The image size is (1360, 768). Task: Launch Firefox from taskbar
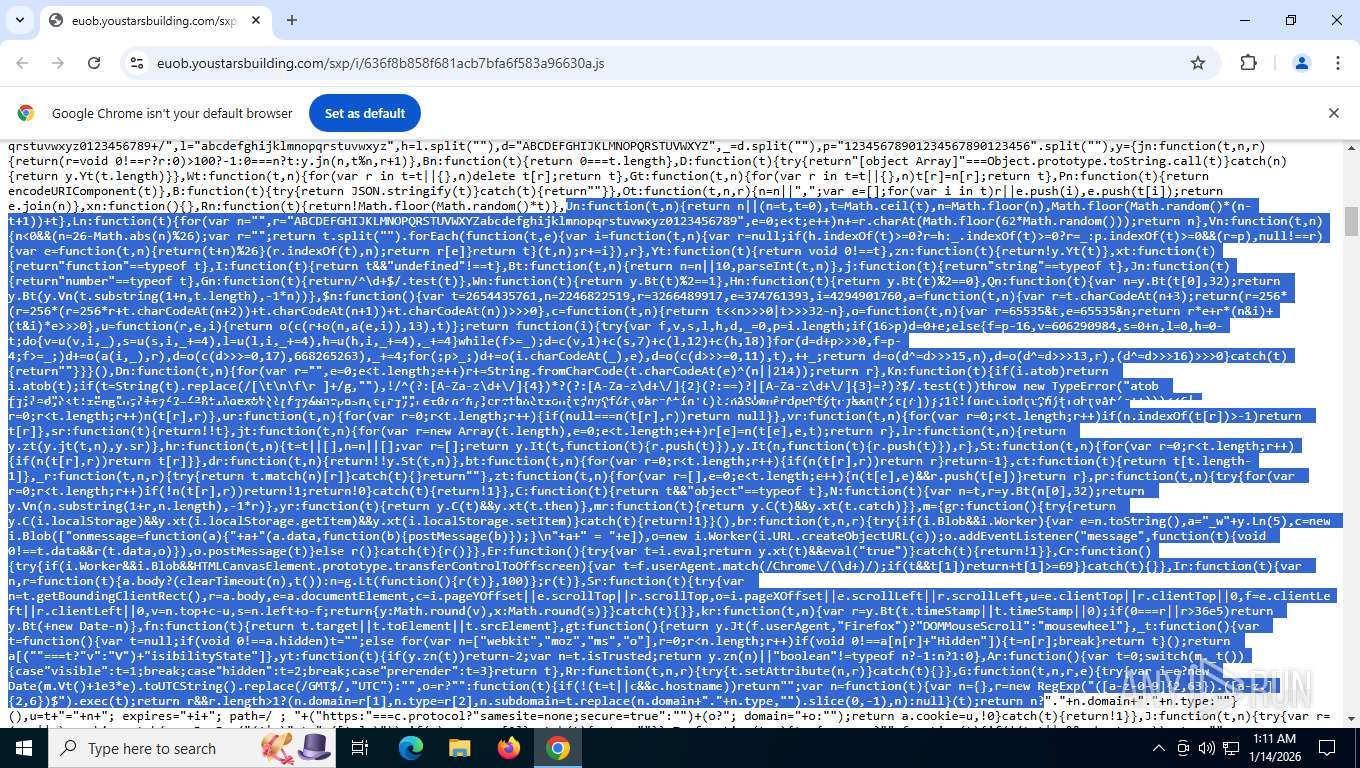(x=509, y=748)
